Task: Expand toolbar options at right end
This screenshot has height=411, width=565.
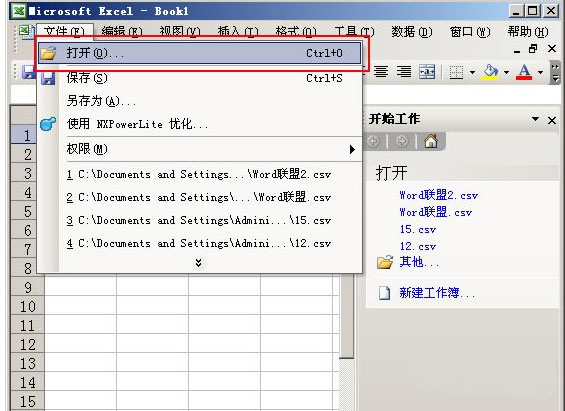Action: (x=555, y=72)
